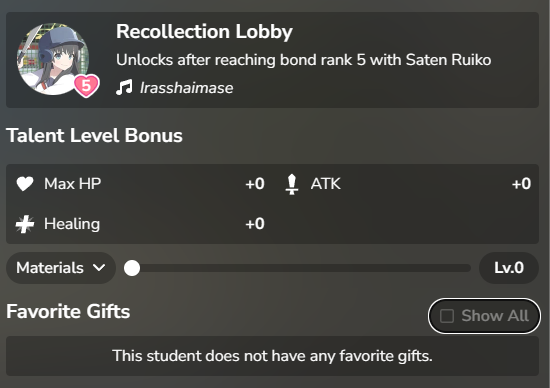The image size is (550, 388).
Task: Click the Lv.0 level indicator
Action: tap(509, 268)
